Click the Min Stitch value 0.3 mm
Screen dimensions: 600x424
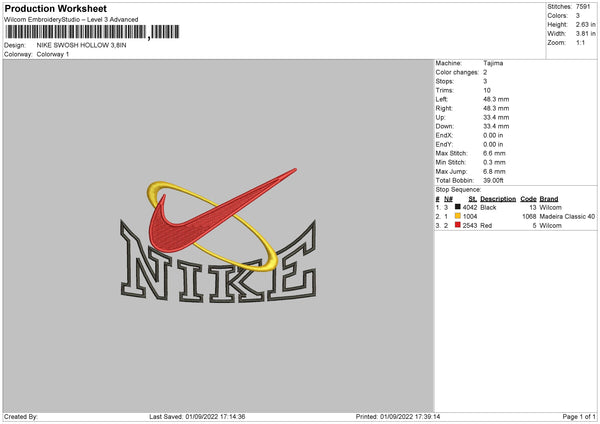click(x=494, y=163)
